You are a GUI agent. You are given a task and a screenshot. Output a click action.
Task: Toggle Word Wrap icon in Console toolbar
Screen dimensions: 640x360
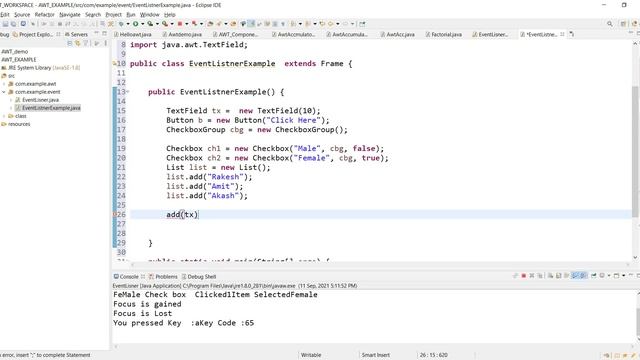pos(567,276)
